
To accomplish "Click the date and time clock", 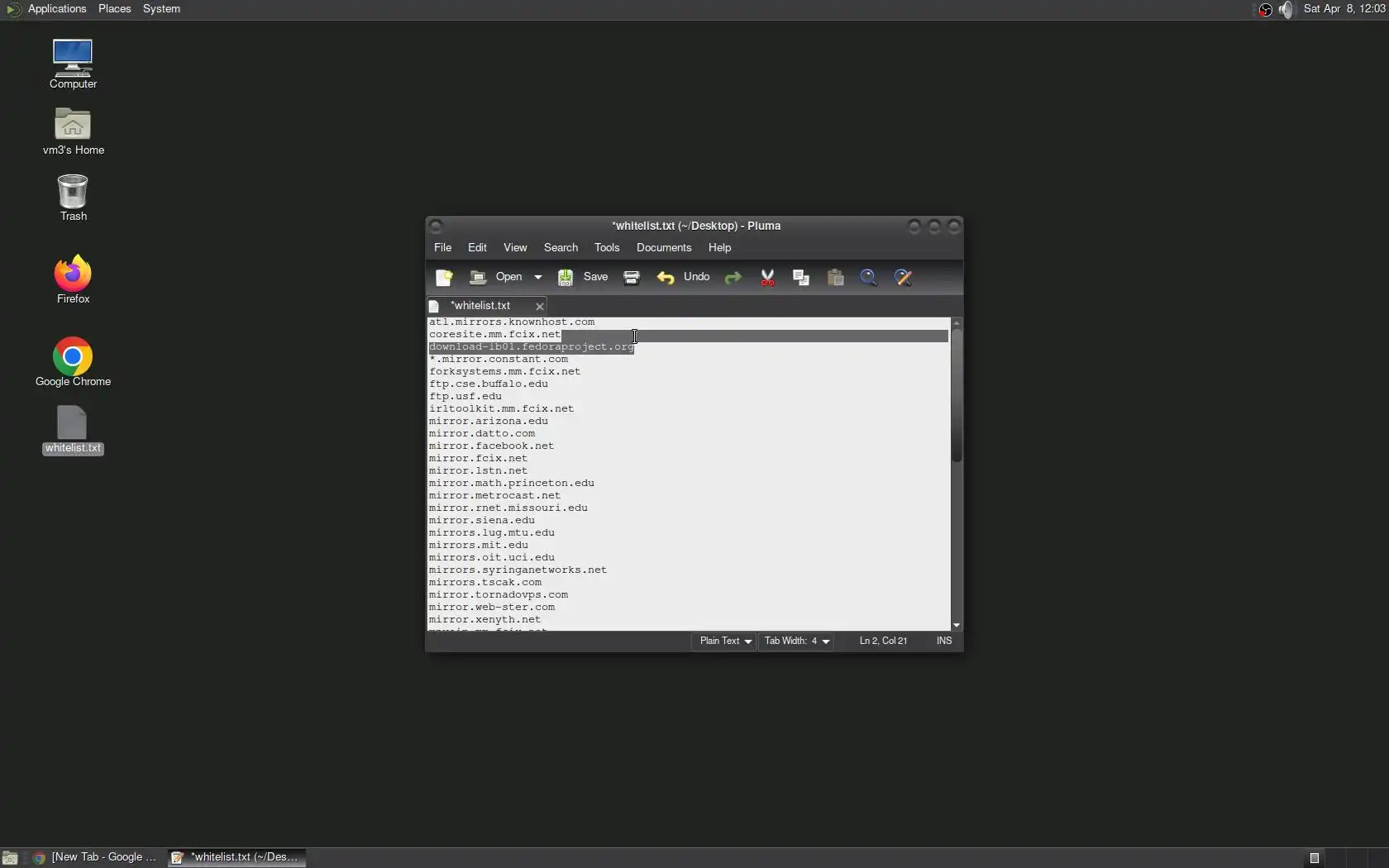I will tap(1344, 9).
